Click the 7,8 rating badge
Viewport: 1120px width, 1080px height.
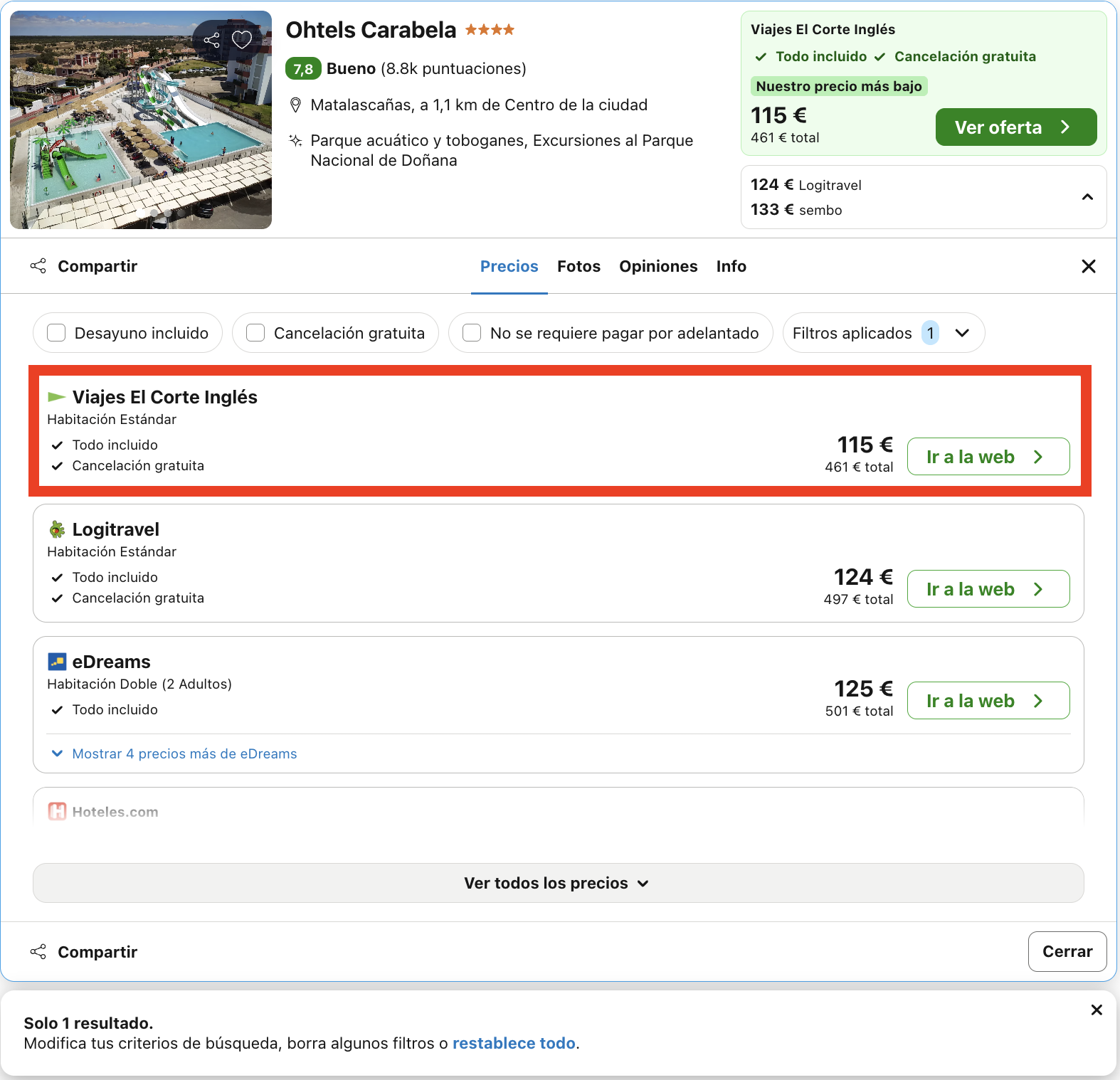coord(303,68)
